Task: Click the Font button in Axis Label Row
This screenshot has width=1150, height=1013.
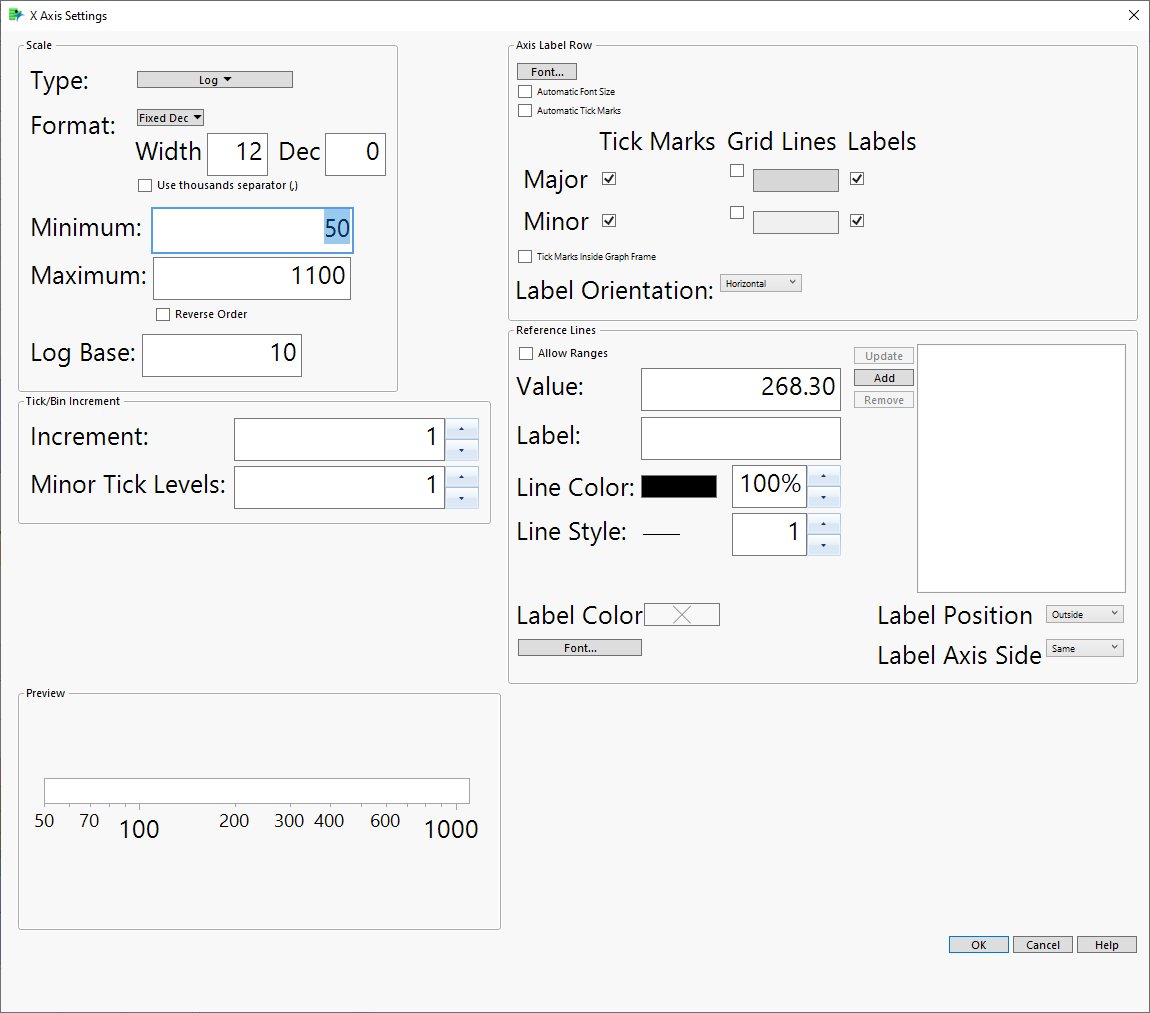Action: point(546,71)
